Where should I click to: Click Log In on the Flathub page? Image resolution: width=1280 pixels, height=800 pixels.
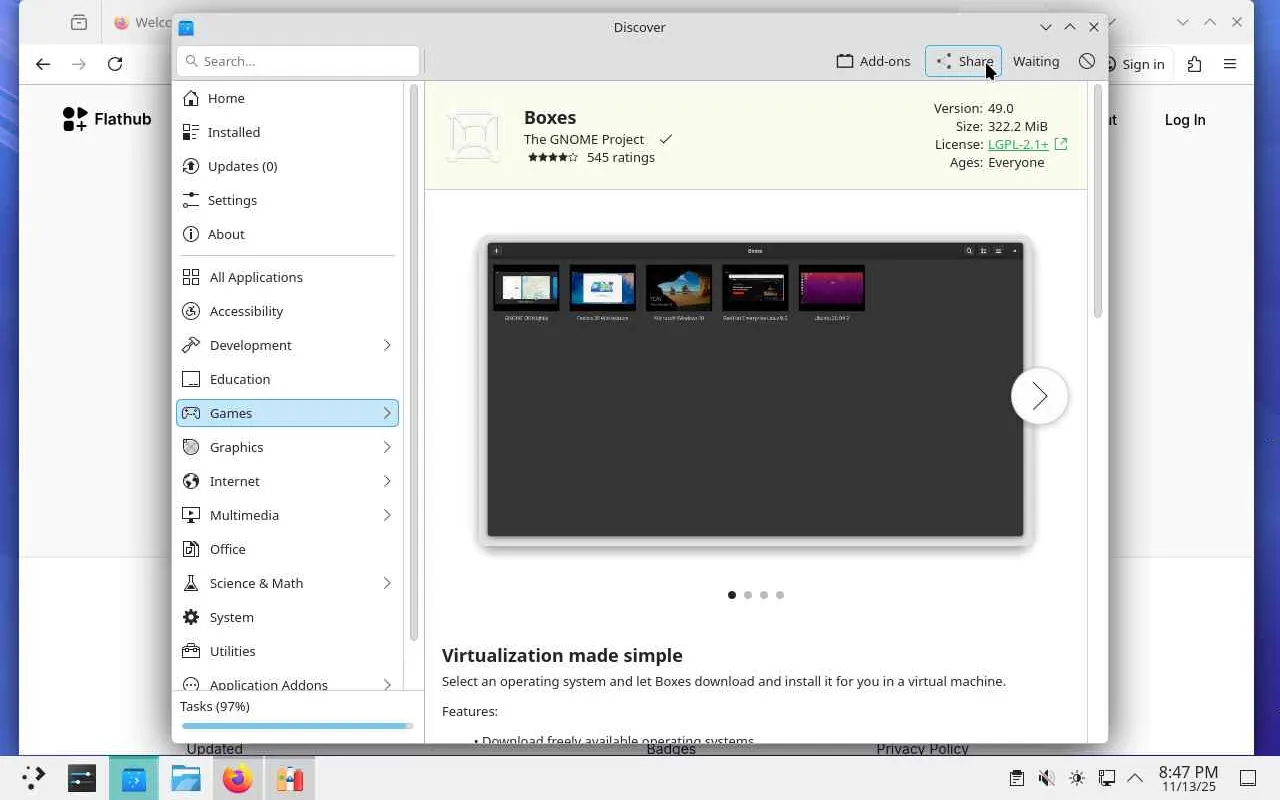coord(1185,119)
